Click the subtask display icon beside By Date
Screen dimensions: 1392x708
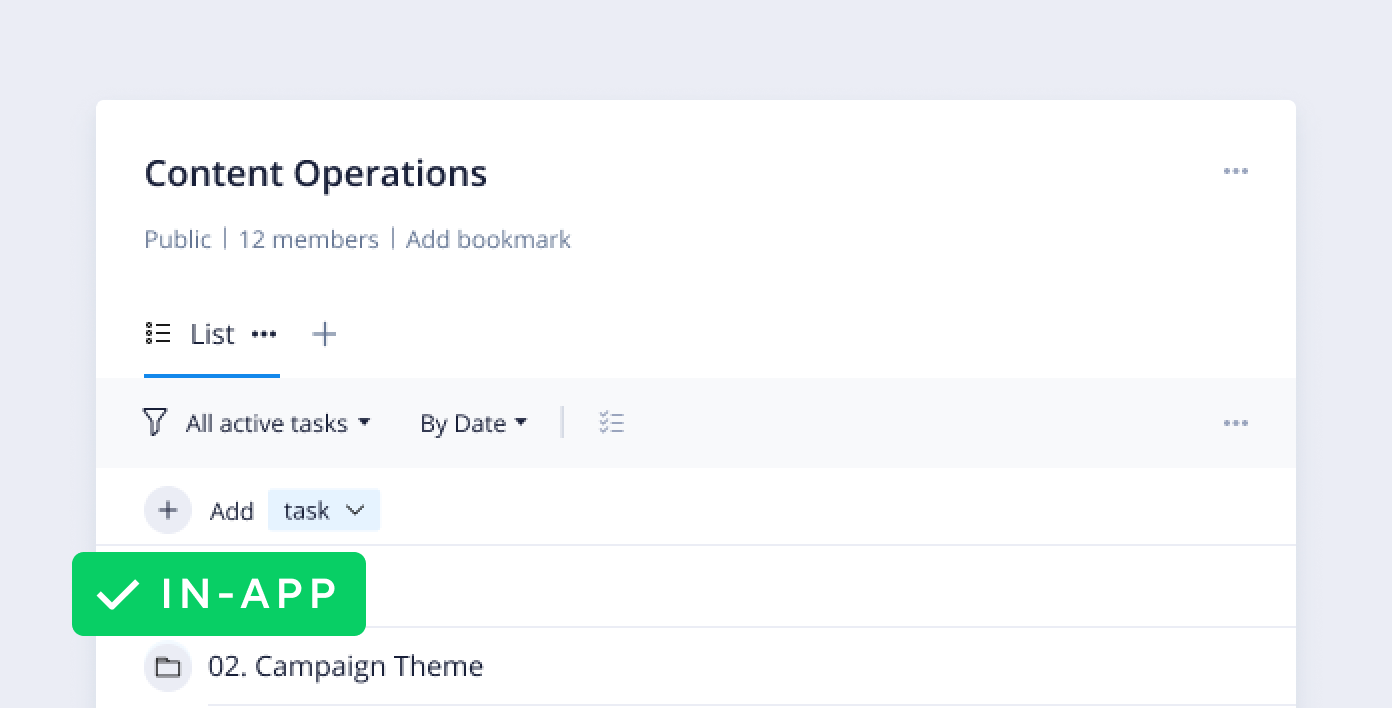click(x=611, y=422)
